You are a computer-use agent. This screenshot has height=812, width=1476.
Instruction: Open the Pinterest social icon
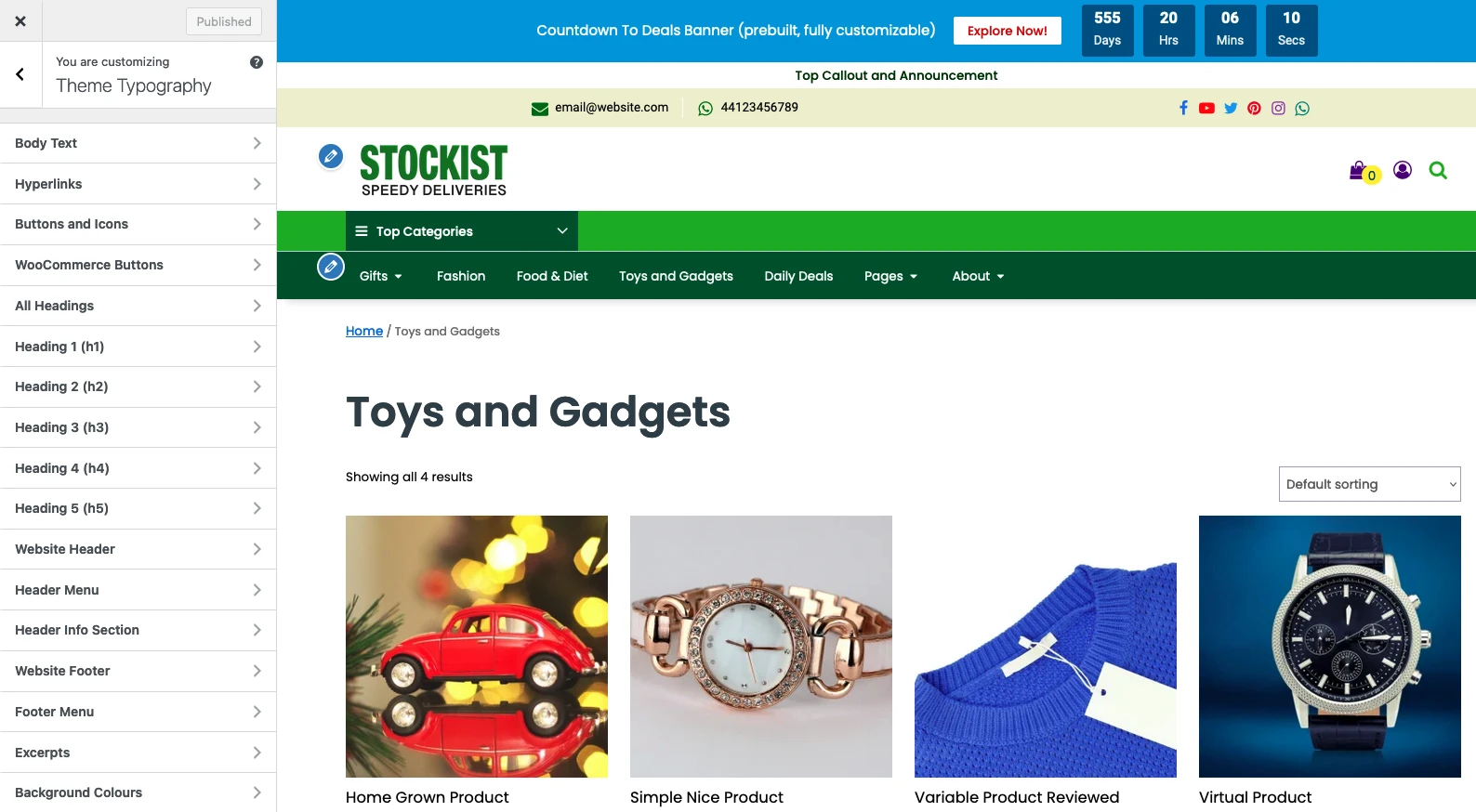click(1254, 108)
